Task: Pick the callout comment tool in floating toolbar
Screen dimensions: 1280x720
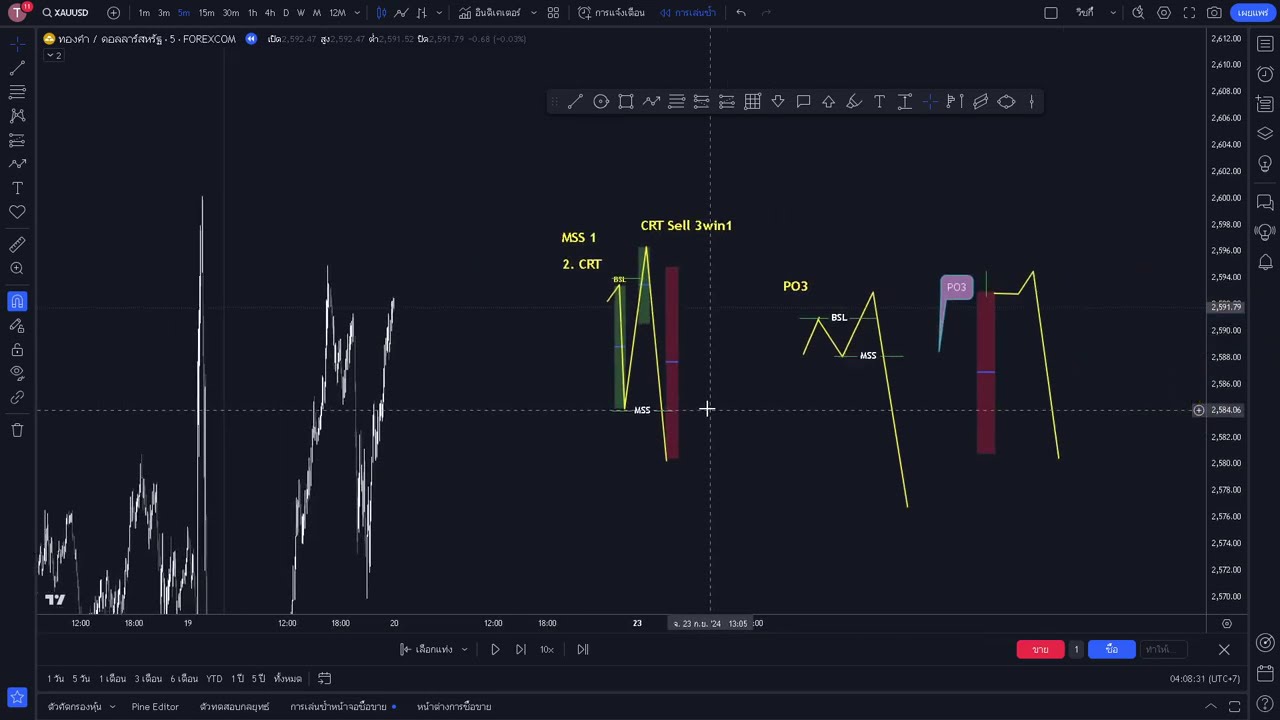Action: click(x=803, y=102)
